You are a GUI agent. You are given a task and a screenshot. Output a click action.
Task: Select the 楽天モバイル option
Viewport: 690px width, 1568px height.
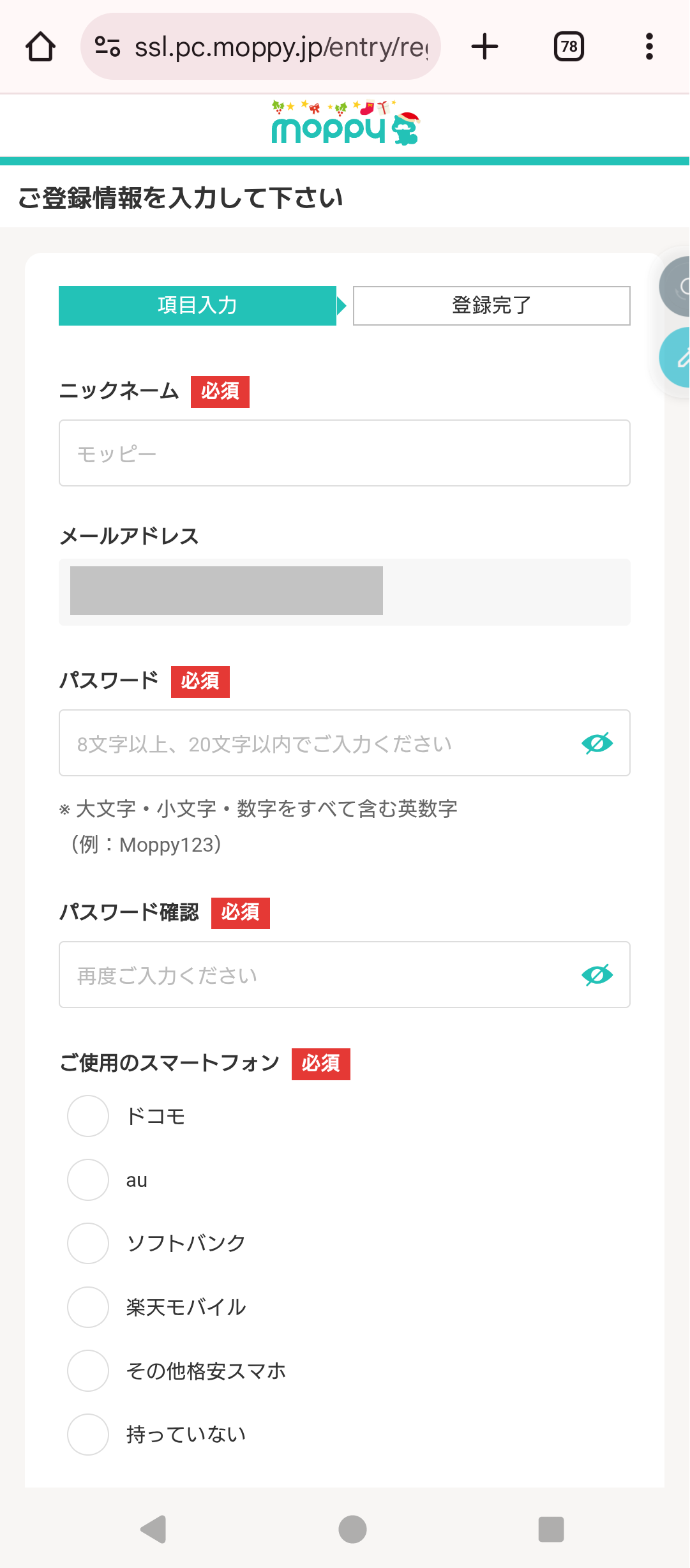88,1307
